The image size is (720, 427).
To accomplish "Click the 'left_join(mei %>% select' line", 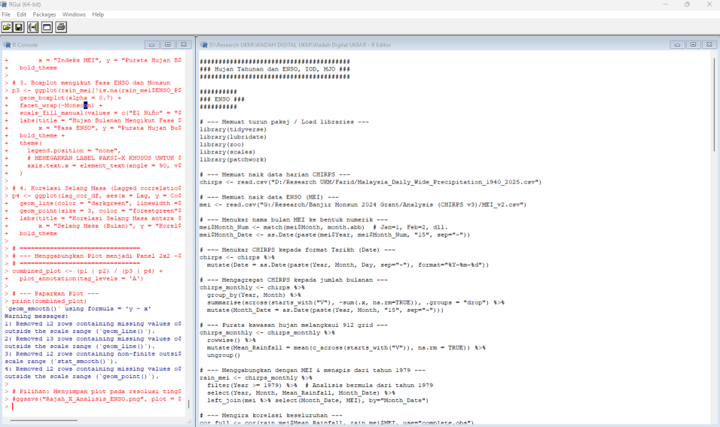I will pyautogui.click(x=318, y=400).
